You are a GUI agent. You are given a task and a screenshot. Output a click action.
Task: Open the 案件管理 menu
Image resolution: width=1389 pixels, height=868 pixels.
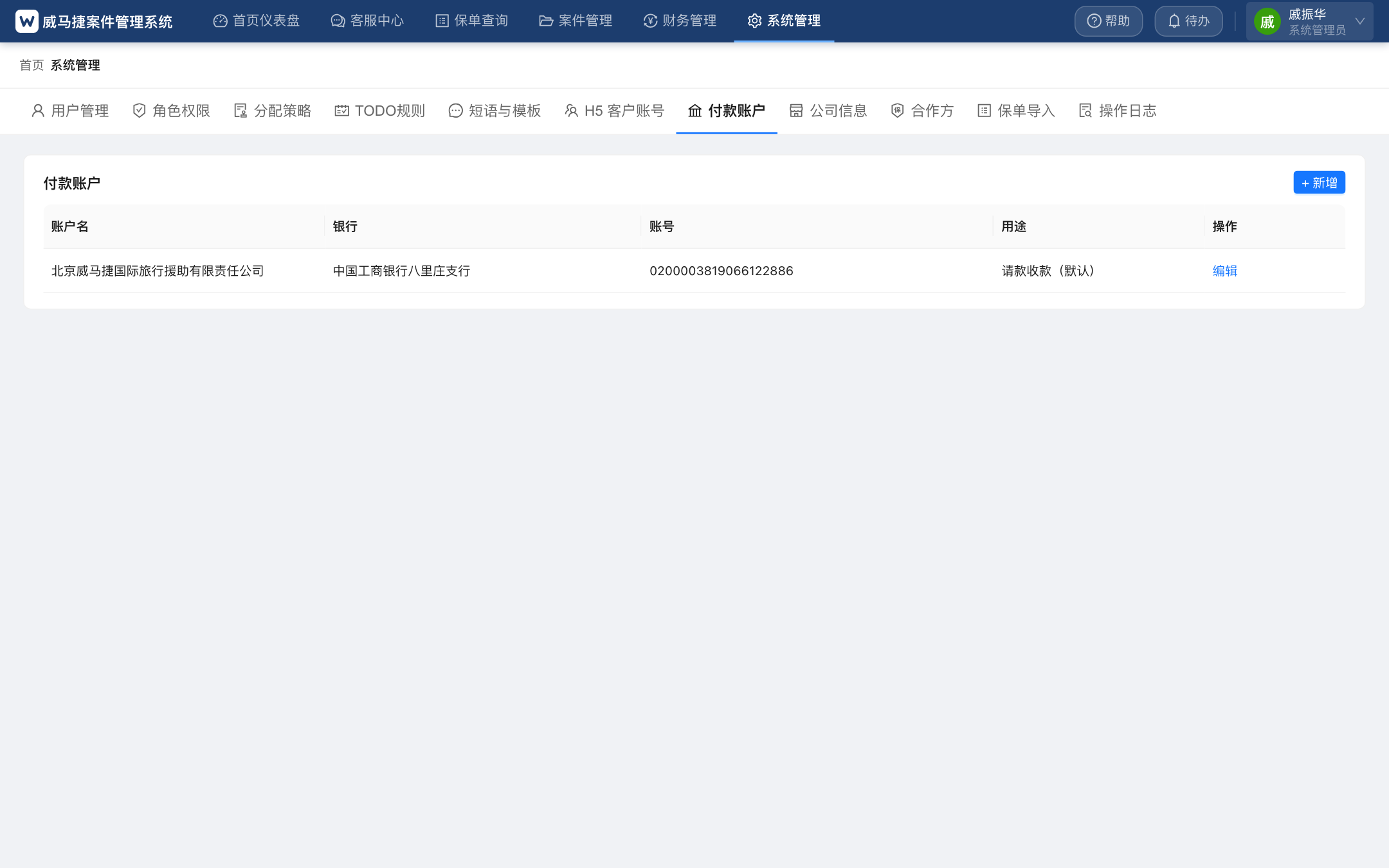[576, 21]
